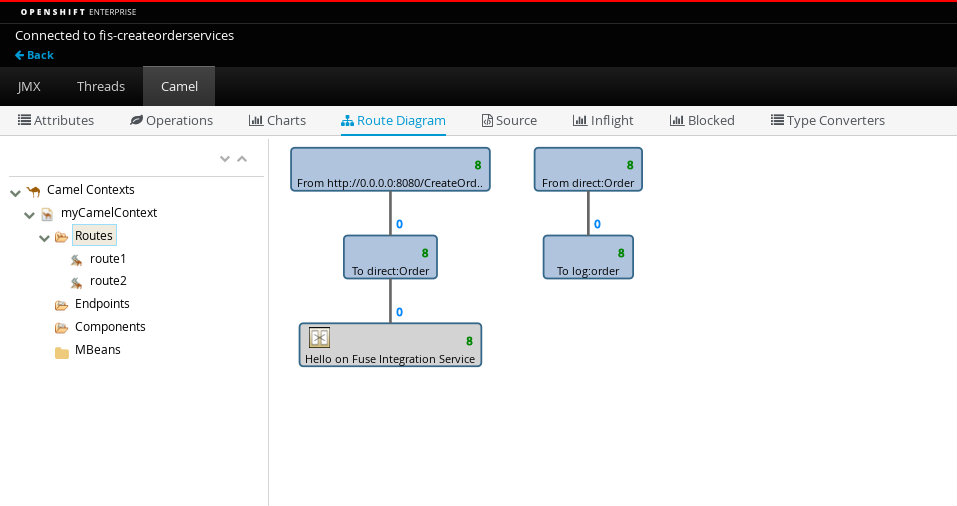Select the Components tree item

(x=110, y=327)
